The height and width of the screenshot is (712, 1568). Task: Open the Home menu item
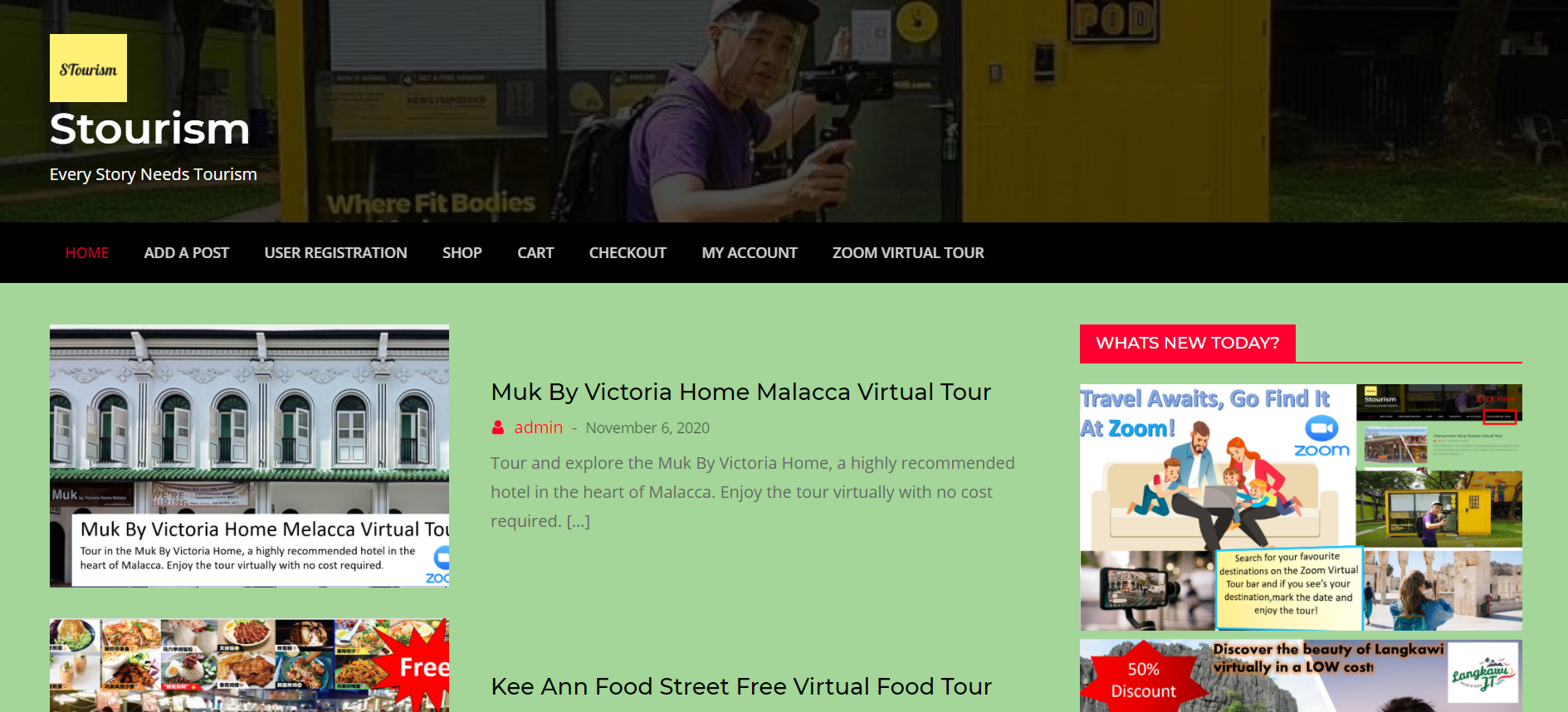pos(87,253)
